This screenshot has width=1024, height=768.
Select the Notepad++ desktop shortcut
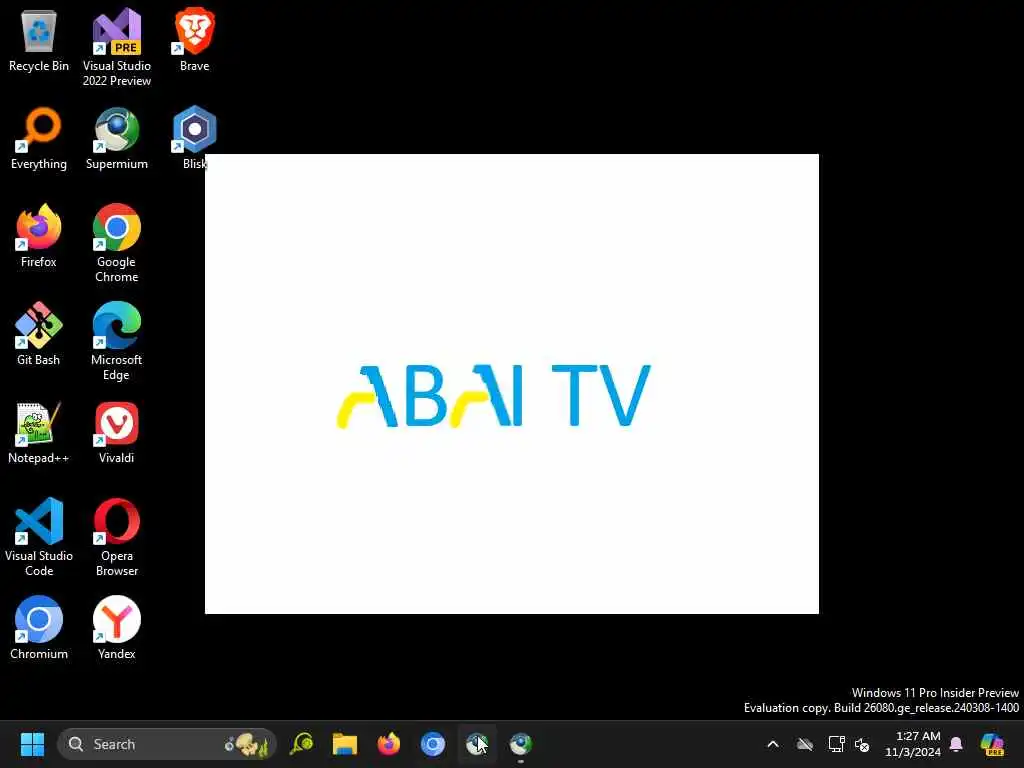39,432
